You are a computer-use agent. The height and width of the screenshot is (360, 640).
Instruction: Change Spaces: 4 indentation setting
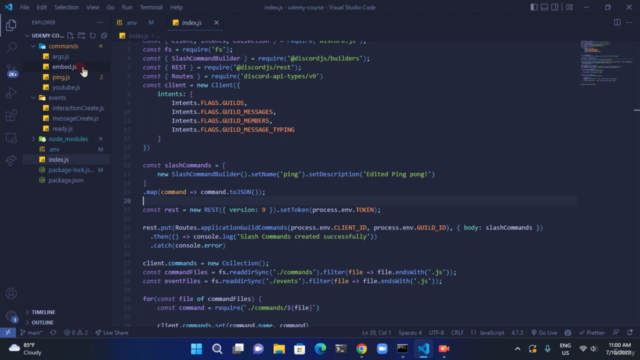(x=410, y=333)
